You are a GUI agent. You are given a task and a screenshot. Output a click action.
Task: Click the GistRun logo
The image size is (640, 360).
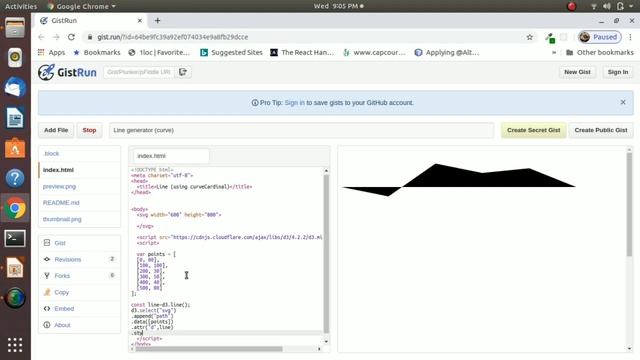[x=67, y=72]
